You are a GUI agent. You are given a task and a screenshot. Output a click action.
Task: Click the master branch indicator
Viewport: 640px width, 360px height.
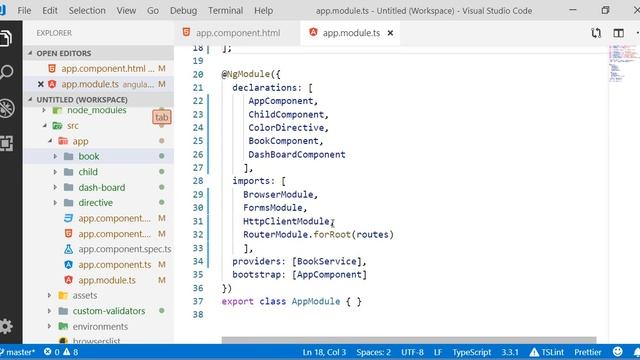pos(18,352)
